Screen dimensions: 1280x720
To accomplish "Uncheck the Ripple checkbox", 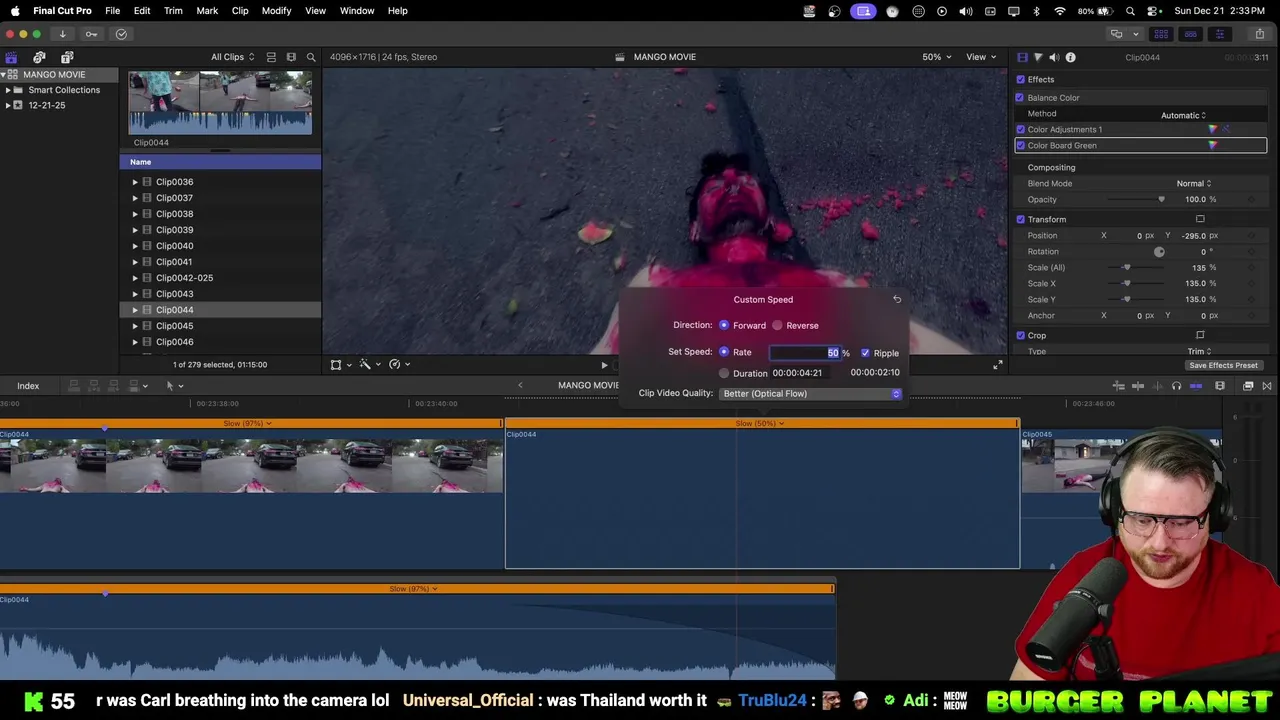I will point(865,353).
